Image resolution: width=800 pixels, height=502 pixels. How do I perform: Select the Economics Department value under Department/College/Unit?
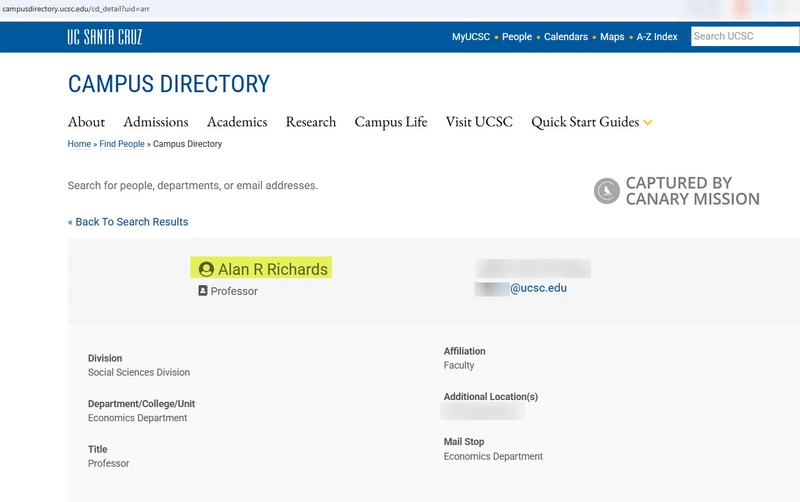pos(137,418)
